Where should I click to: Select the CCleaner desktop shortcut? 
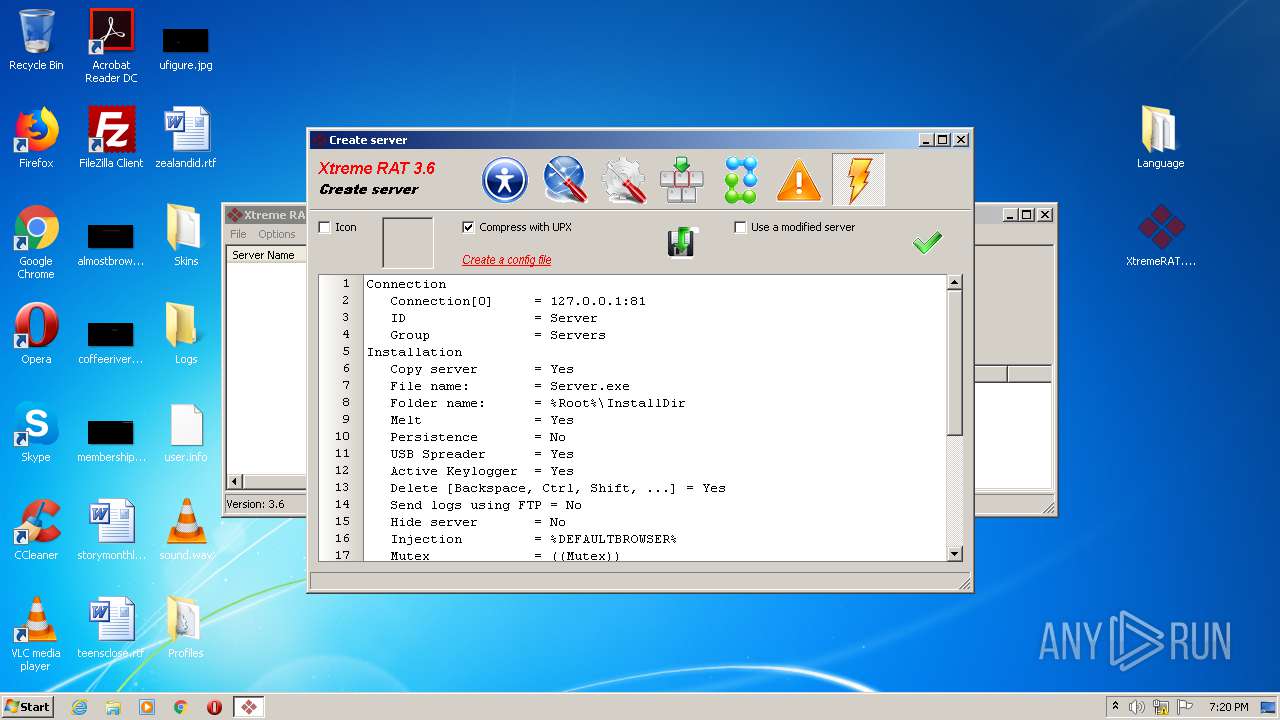pos(36,530)
